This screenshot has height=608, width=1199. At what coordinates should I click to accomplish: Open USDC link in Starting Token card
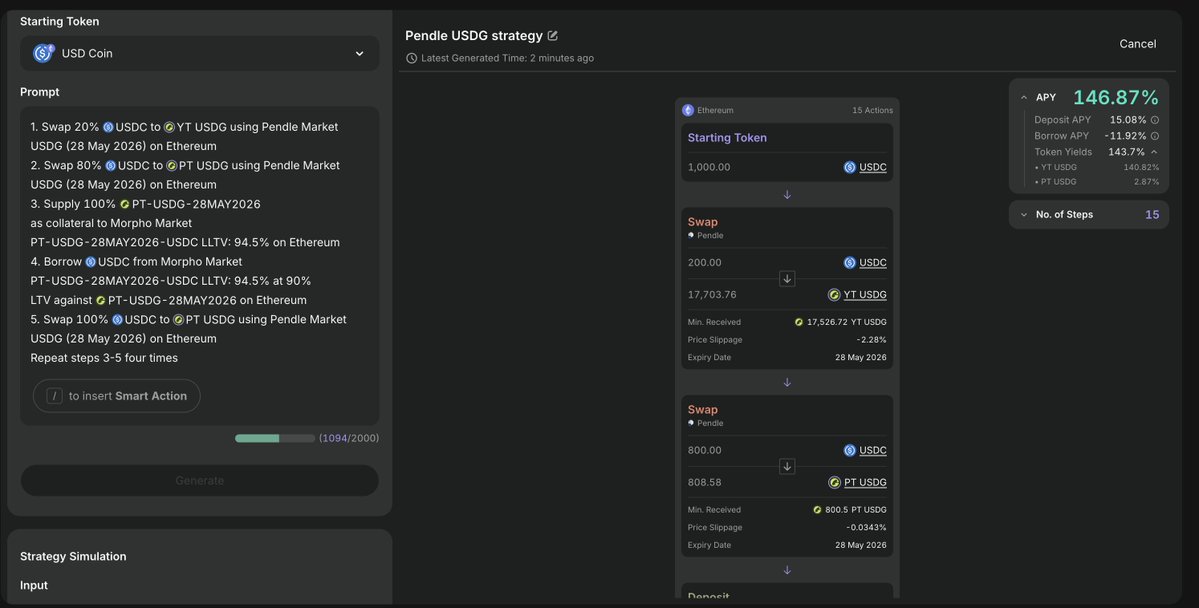tap(872, 167)
